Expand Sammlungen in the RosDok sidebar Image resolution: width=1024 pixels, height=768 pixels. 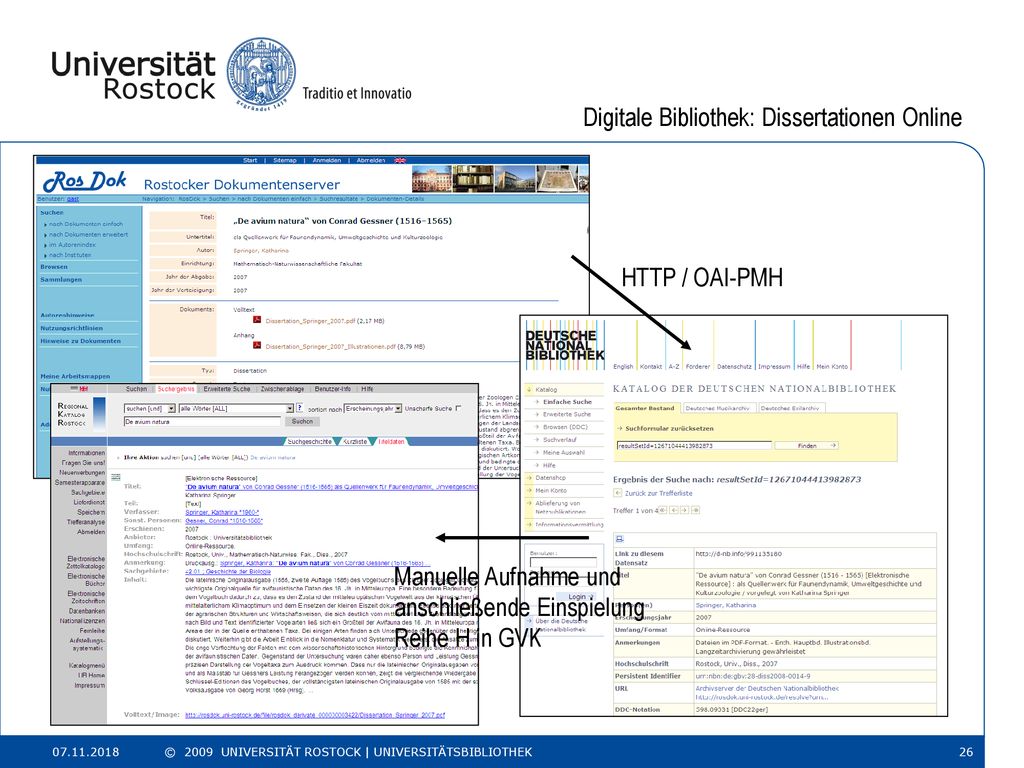(x=61, y=279)
